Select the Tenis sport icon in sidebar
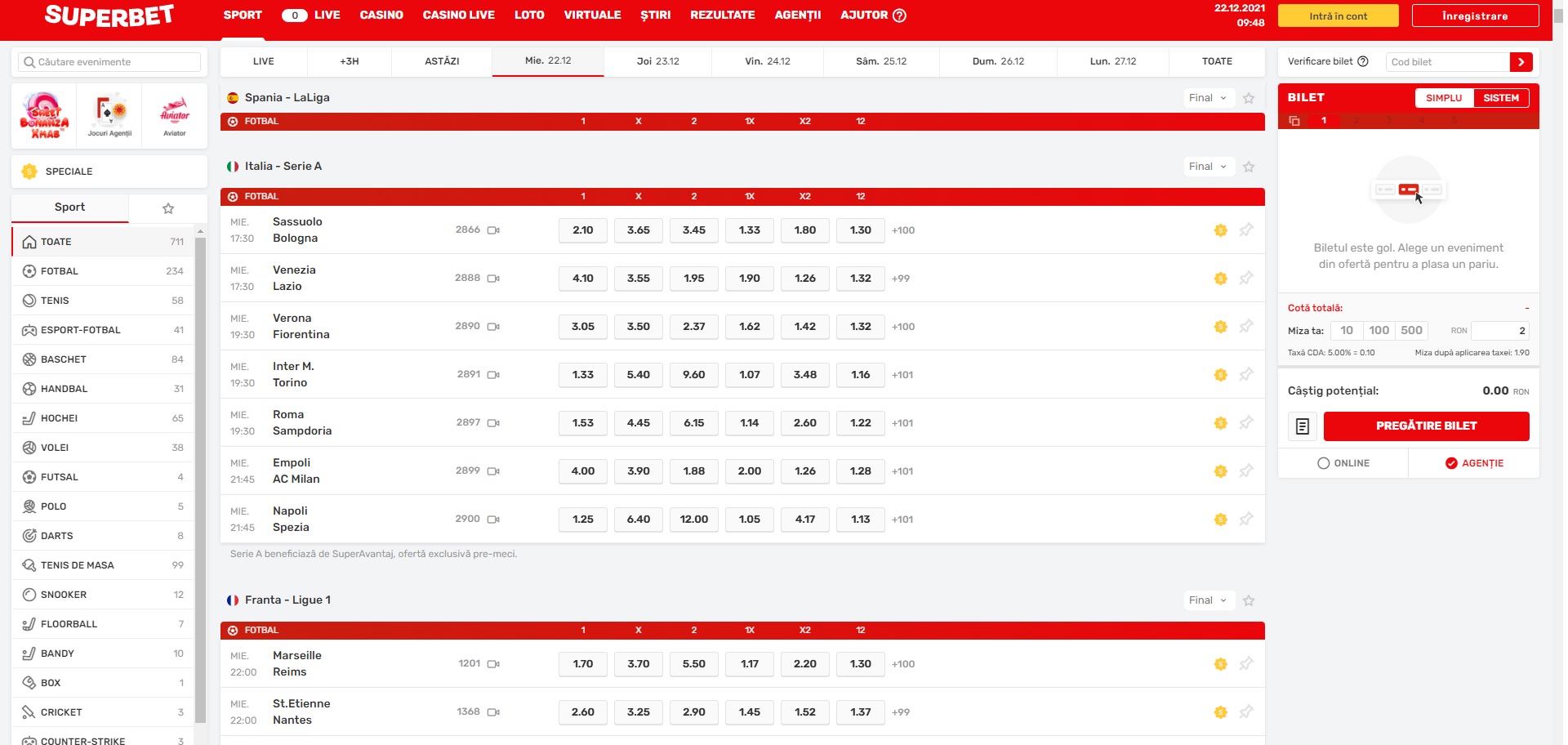This screenshot has width=1568, height=745. pyautogui.click(x=29, y=301)
